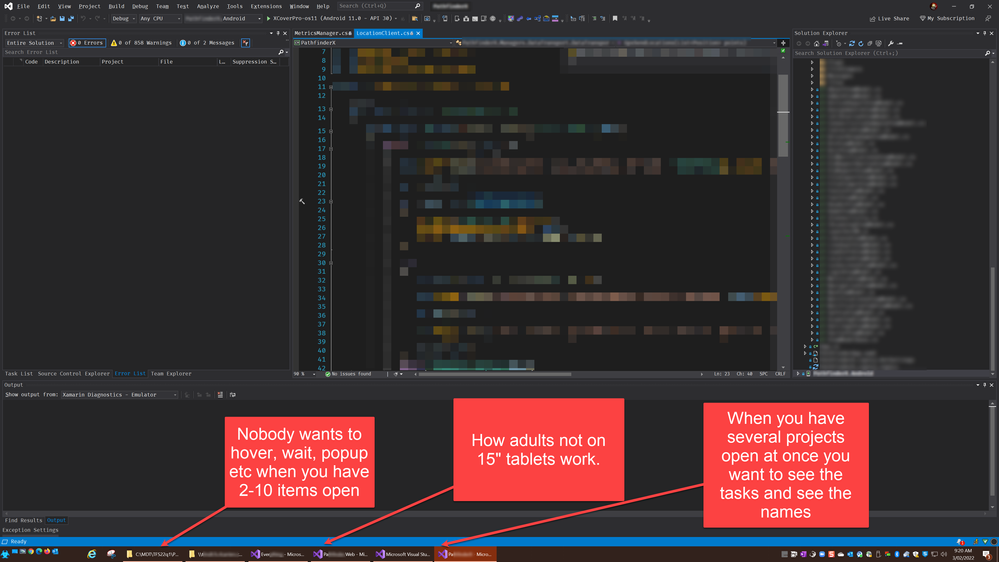Viewport: 999px width, 562px height.
Task: Click the Undo toolbar icon
Action: (x=83, y=18)
